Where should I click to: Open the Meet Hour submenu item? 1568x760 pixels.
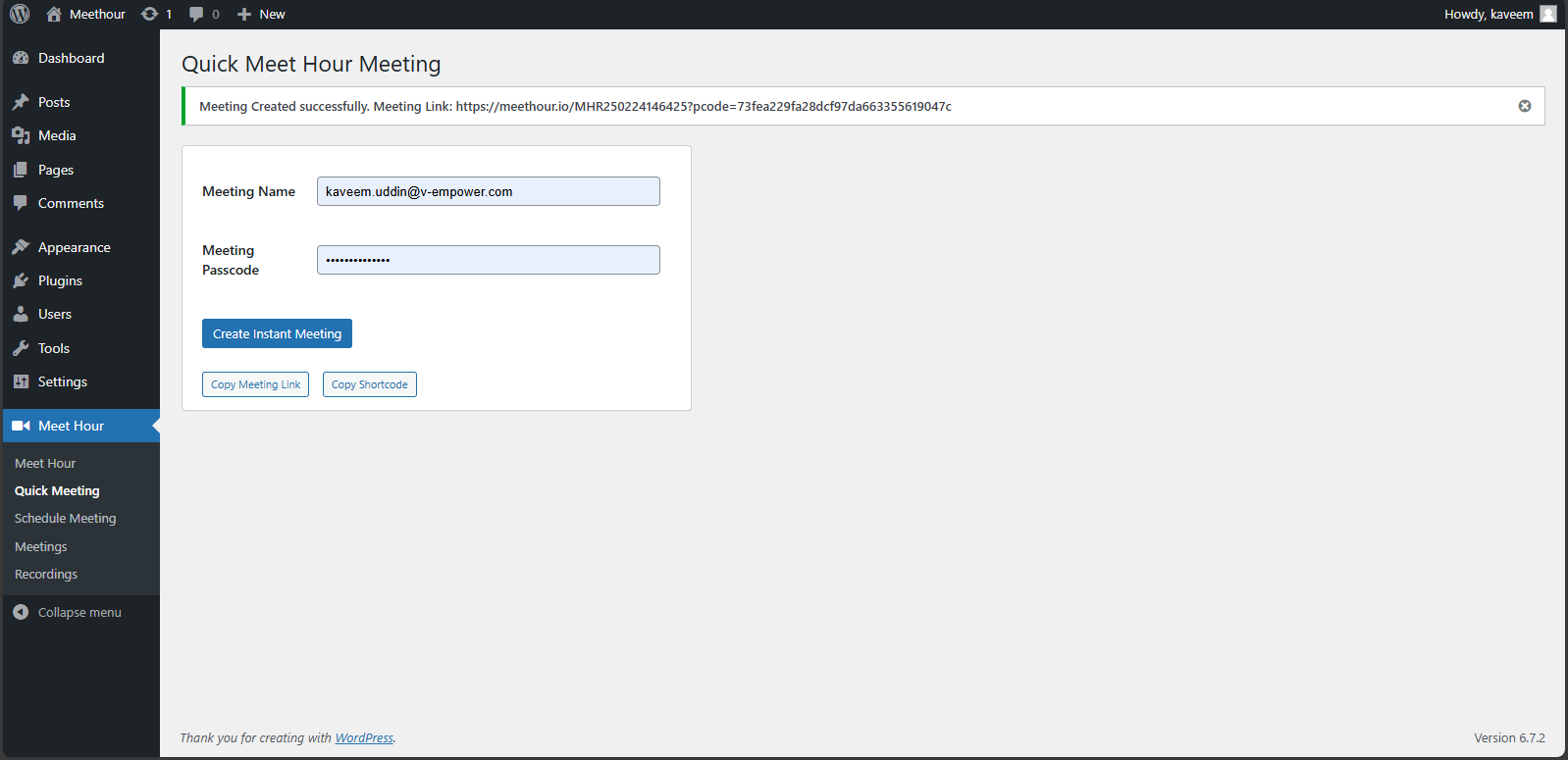[x=45, y=463]
